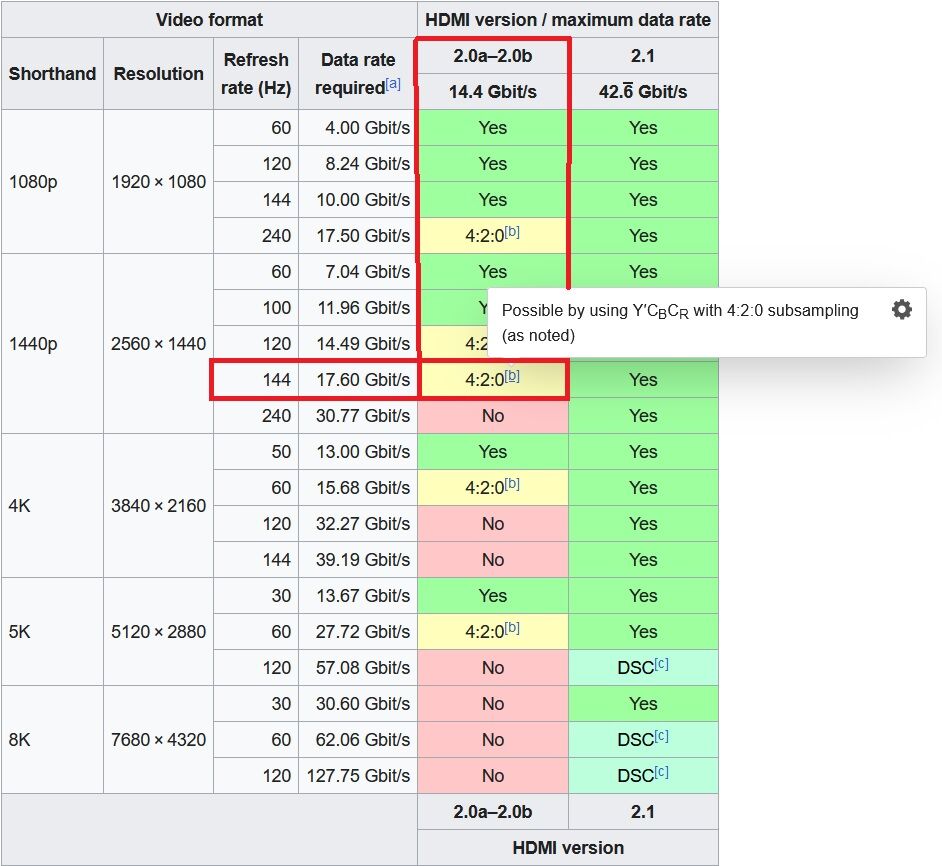Screen dimensions: 942x866
Task: Click the '1440p' shorthand cell
Action: [52, 344]
